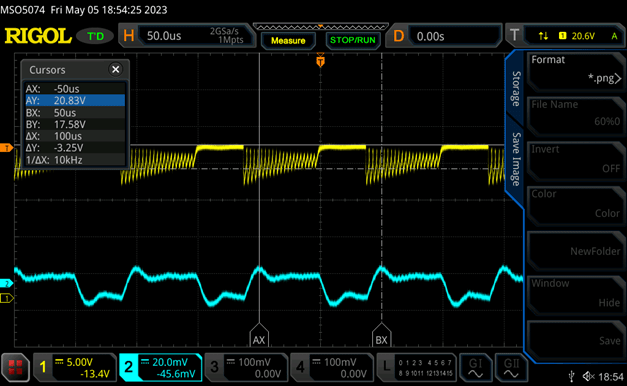Click the 1/ΔX 10kHz readout
Image resolution: width=627 pixels, height=386 pixels.
pyautogui.click(x=75, y=160)
